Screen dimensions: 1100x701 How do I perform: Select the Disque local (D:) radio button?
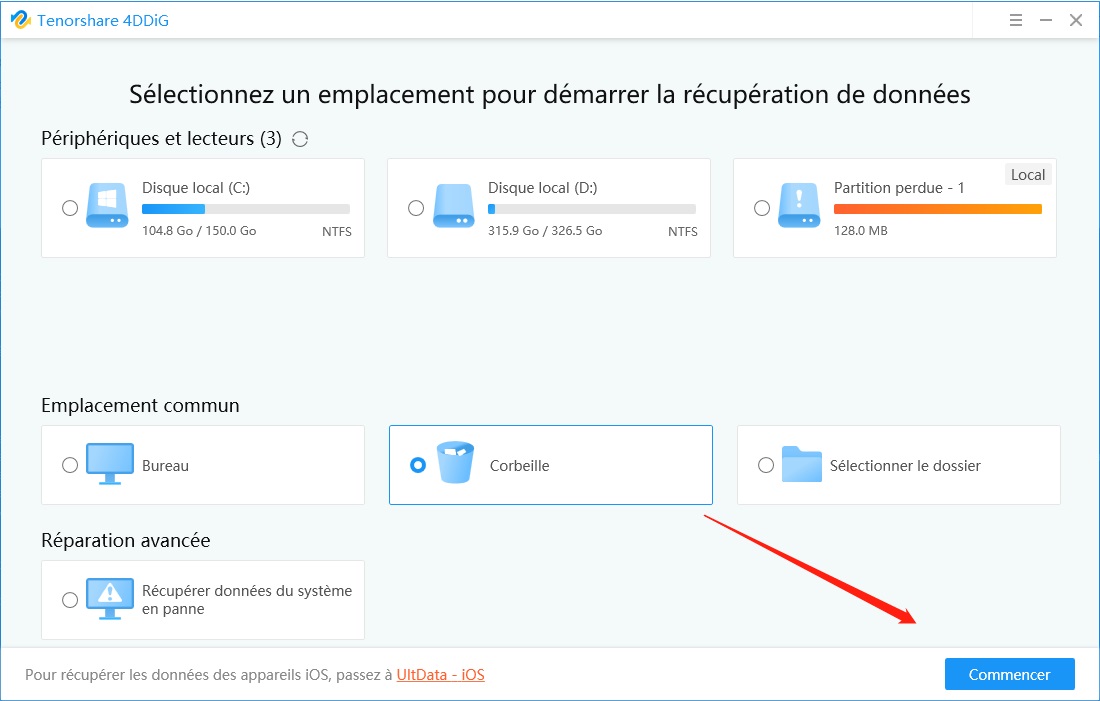[x=416, y=208]
